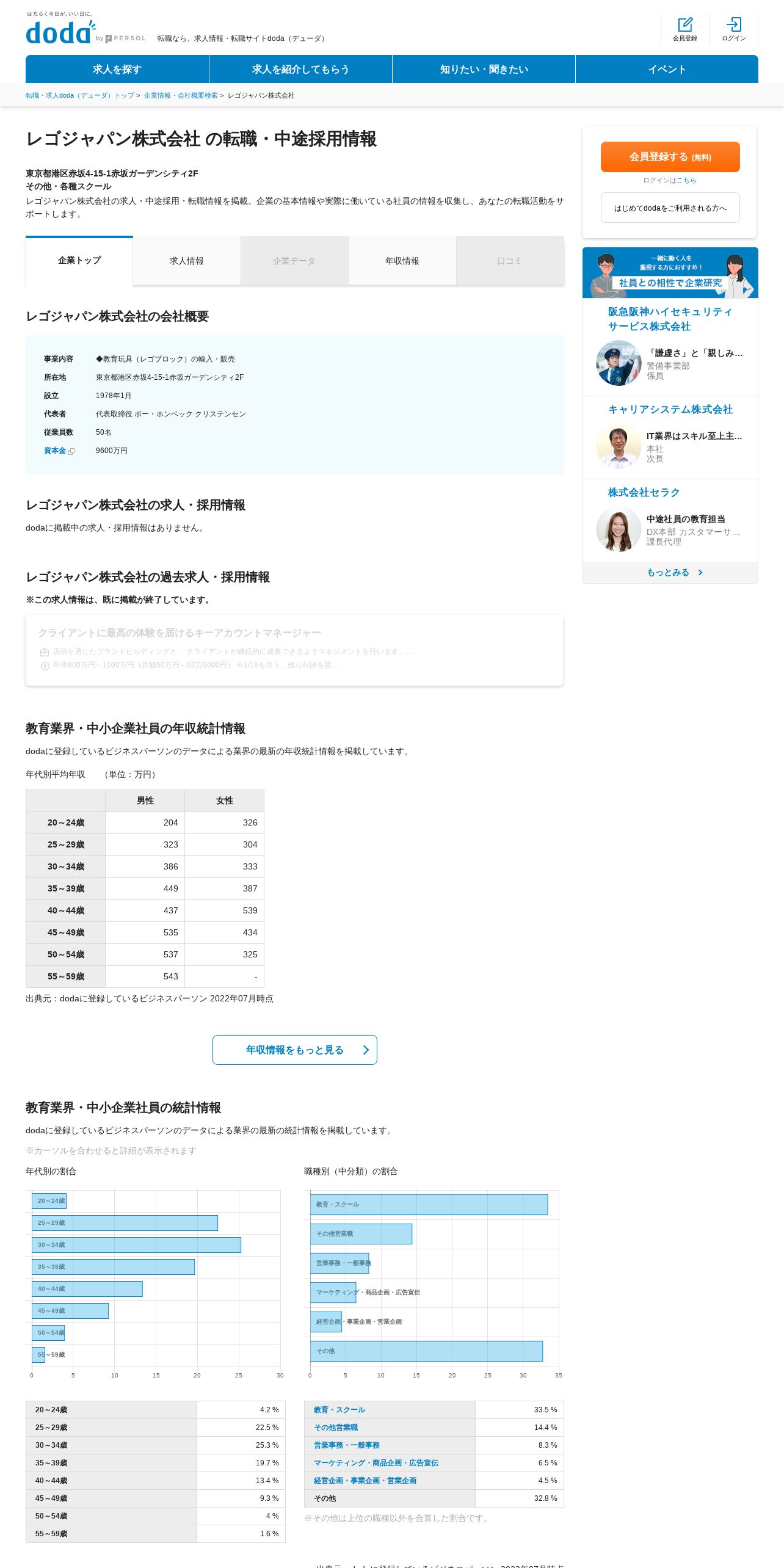Click 営業事務・一般事務 link in table
Viewport: 784px width, 1568px height.
coord(347,1445)
